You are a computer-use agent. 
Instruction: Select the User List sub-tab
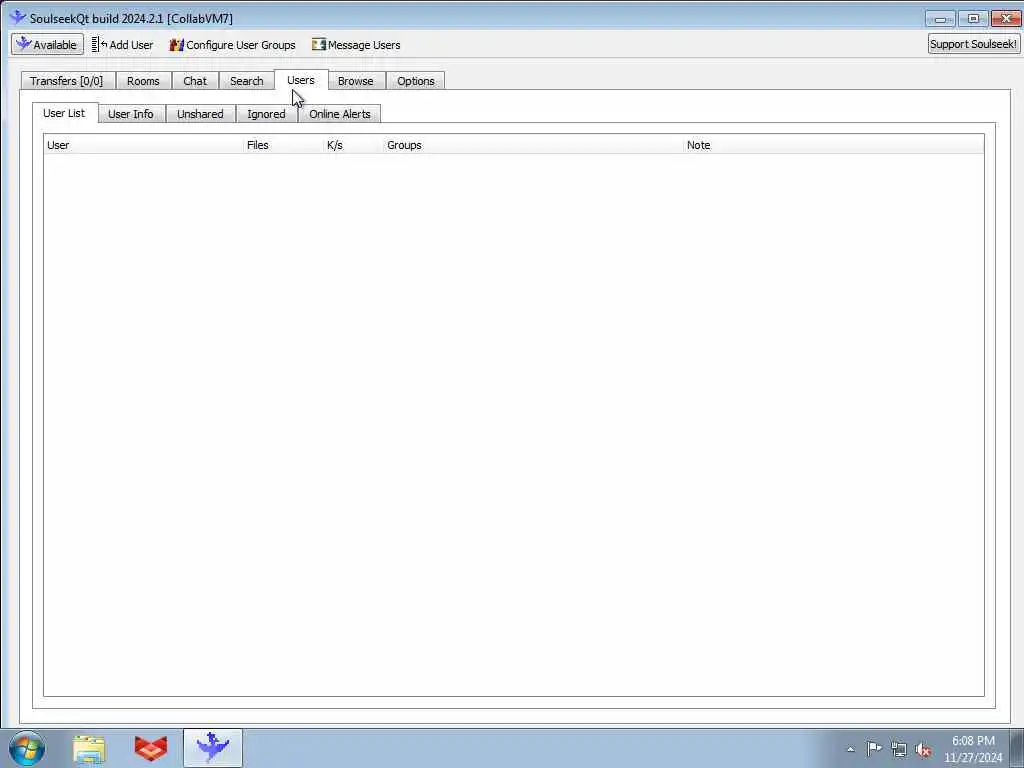[64, 113]
